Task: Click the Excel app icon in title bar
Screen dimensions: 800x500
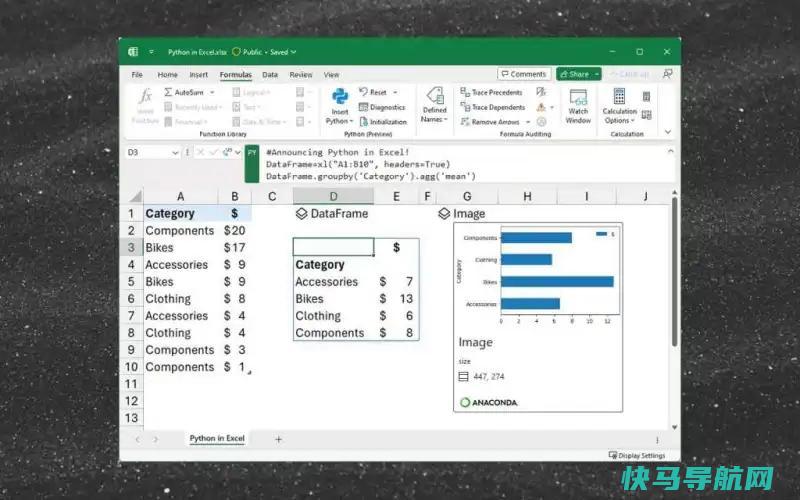Action: pyautogui.click(x=133, y=52)
